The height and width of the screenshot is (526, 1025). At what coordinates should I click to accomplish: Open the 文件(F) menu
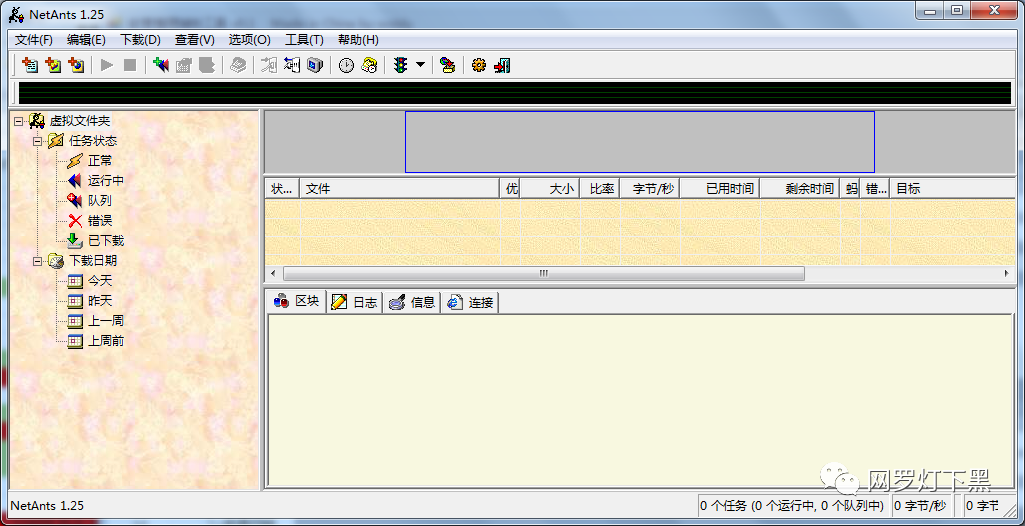pos(34,40)
